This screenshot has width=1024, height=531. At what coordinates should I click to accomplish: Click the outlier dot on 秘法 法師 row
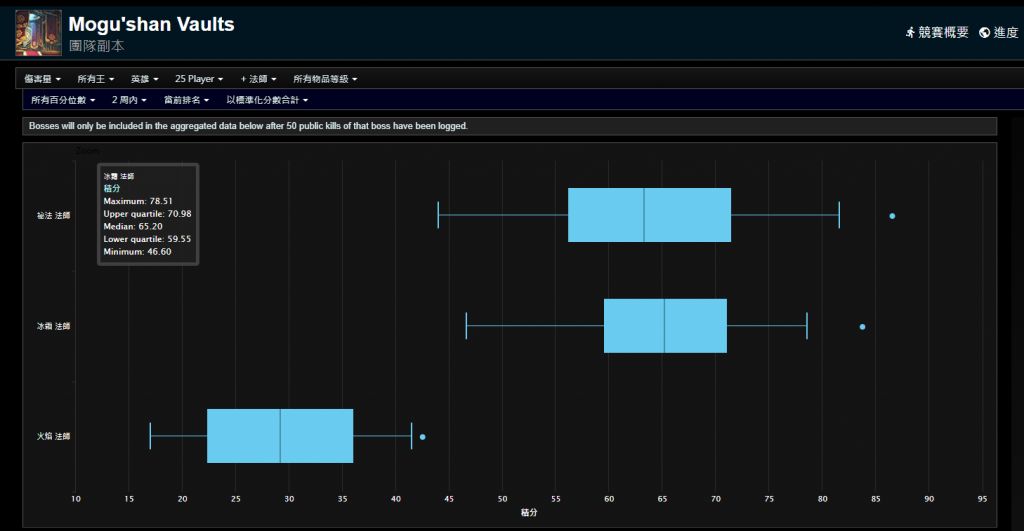point(892,216)
